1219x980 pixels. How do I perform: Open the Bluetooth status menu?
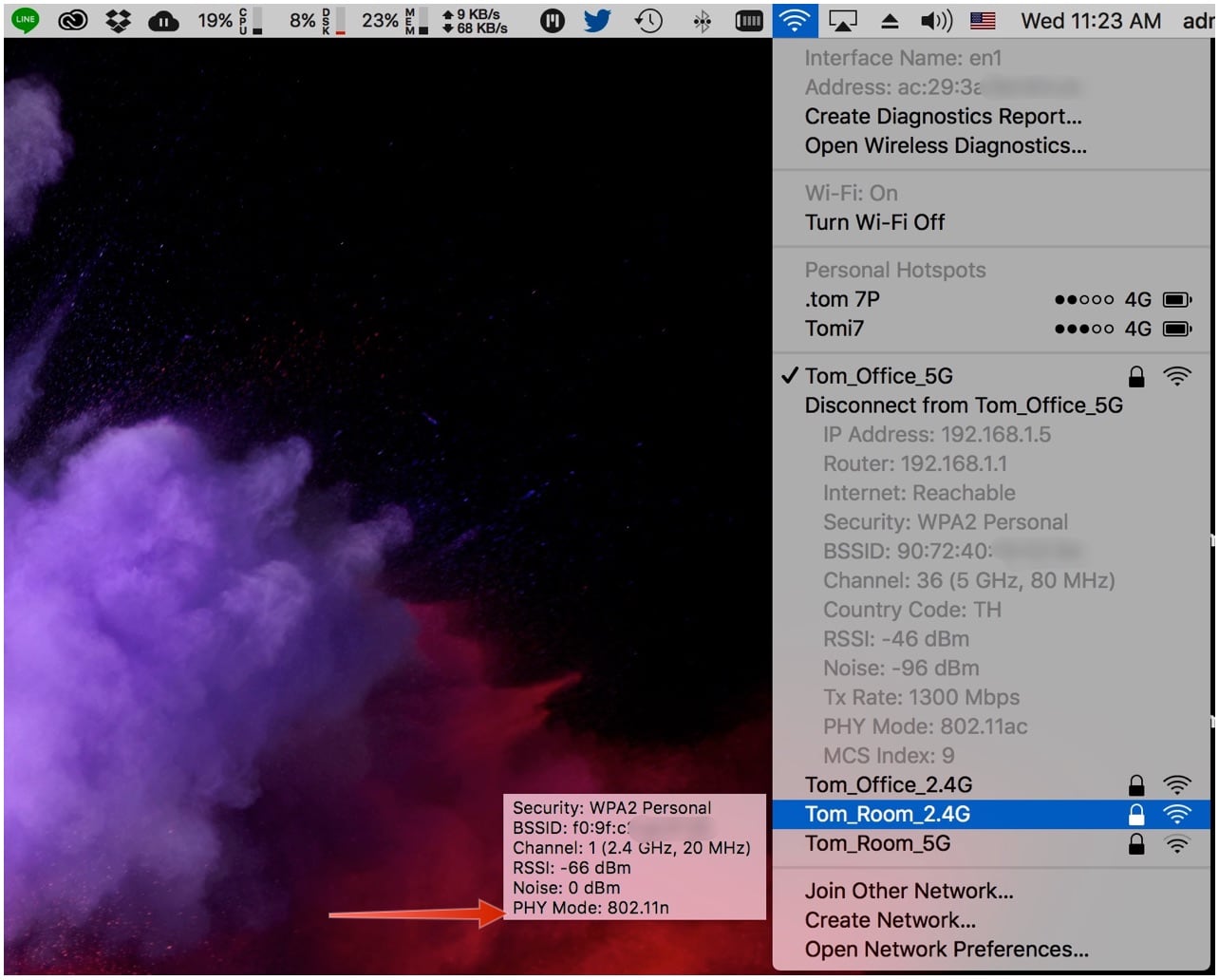point(700,19)
